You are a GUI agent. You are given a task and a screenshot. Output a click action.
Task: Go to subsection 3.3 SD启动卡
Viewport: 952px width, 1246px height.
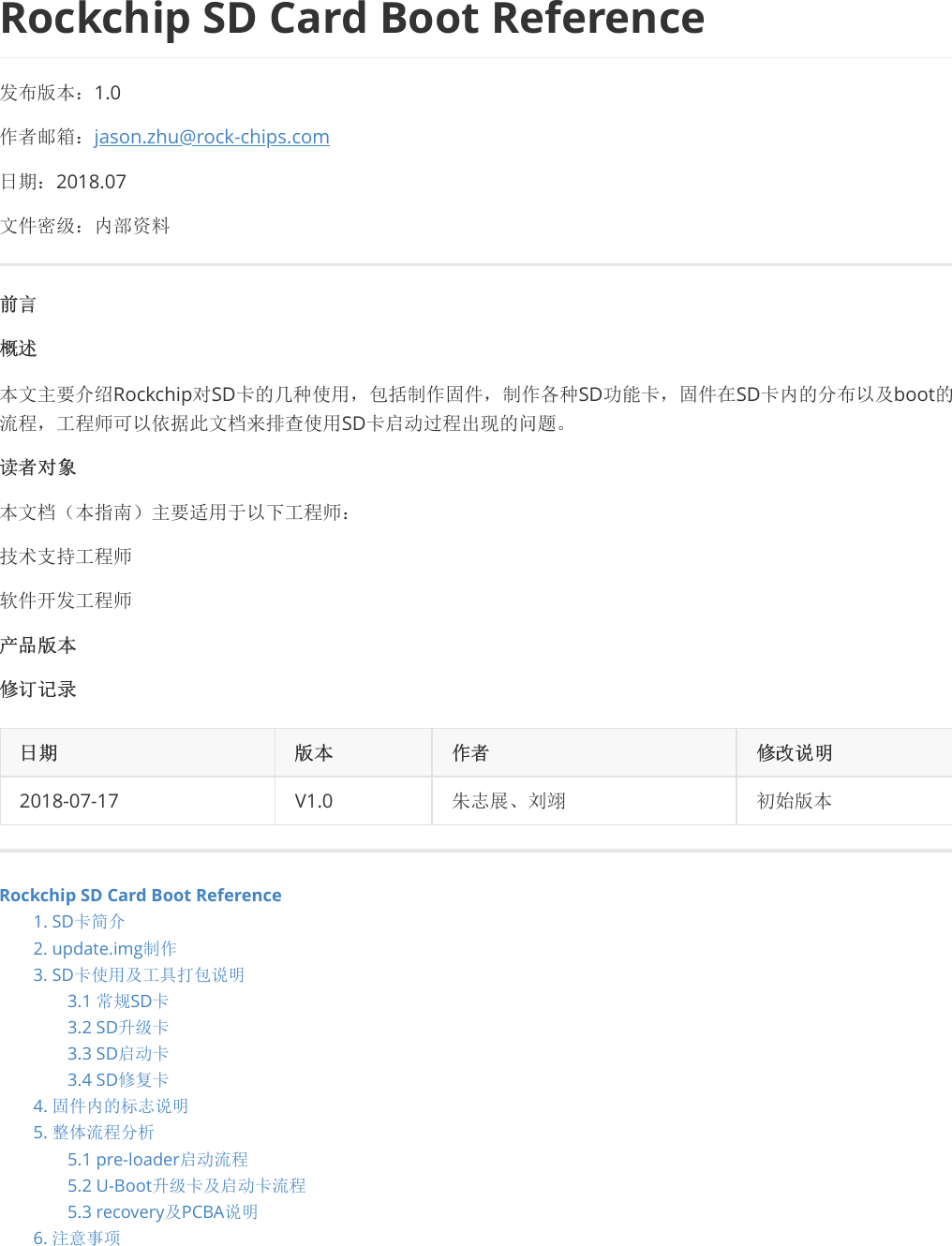[x=118, y=1053]
